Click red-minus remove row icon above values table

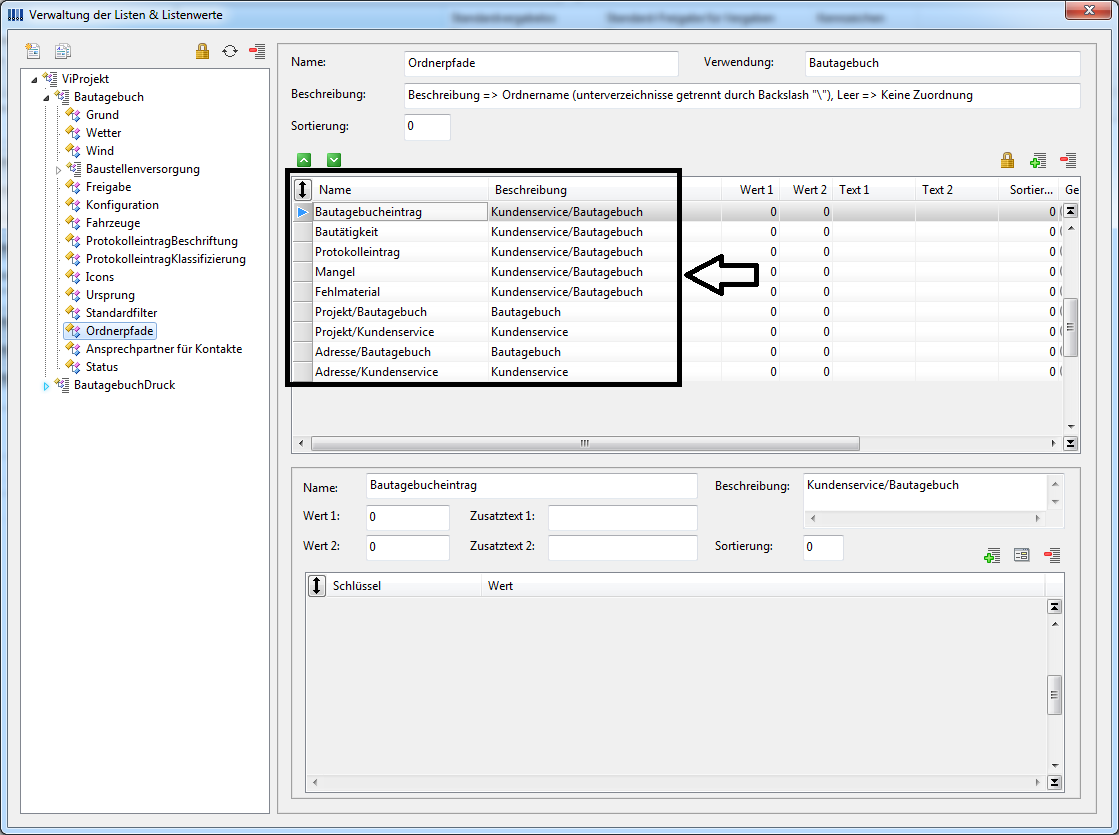click(1068, 161)
